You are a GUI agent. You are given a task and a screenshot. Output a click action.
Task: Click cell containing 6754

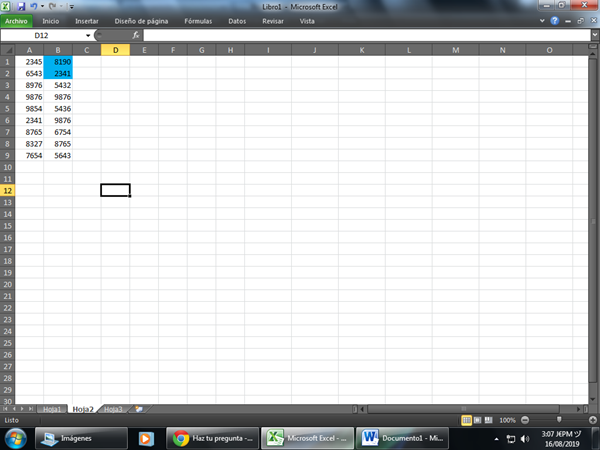58,132
